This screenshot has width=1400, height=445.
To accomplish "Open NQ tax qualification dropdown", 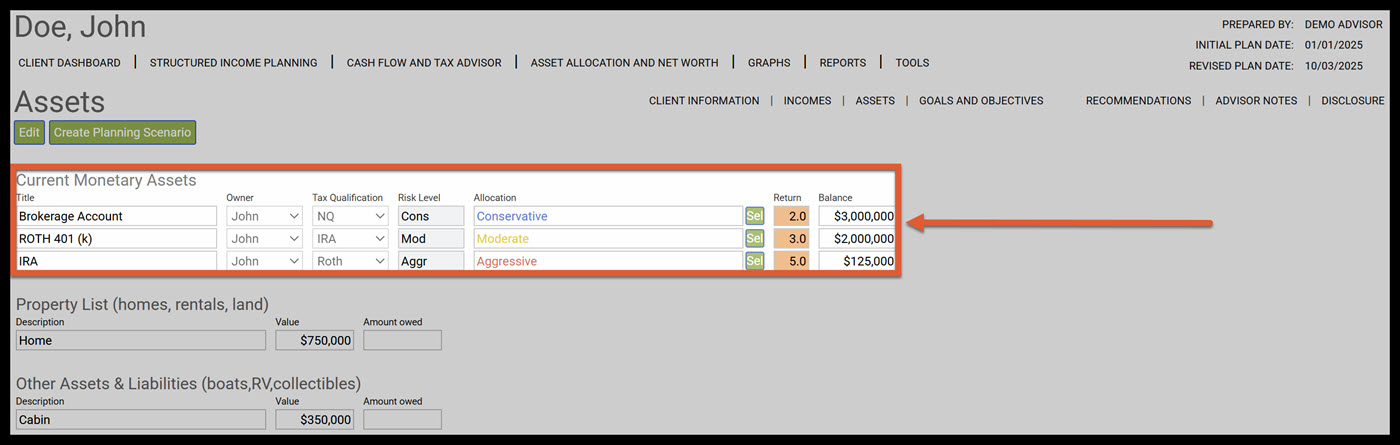I will [350, 216].
